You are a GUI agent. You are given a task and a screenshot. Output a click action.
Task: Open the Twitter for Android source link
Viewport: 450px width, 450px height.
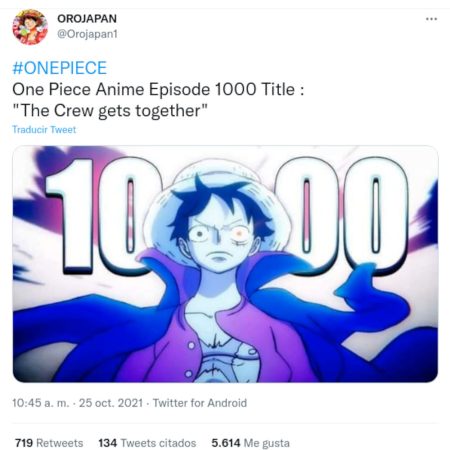tap(200, 403)
